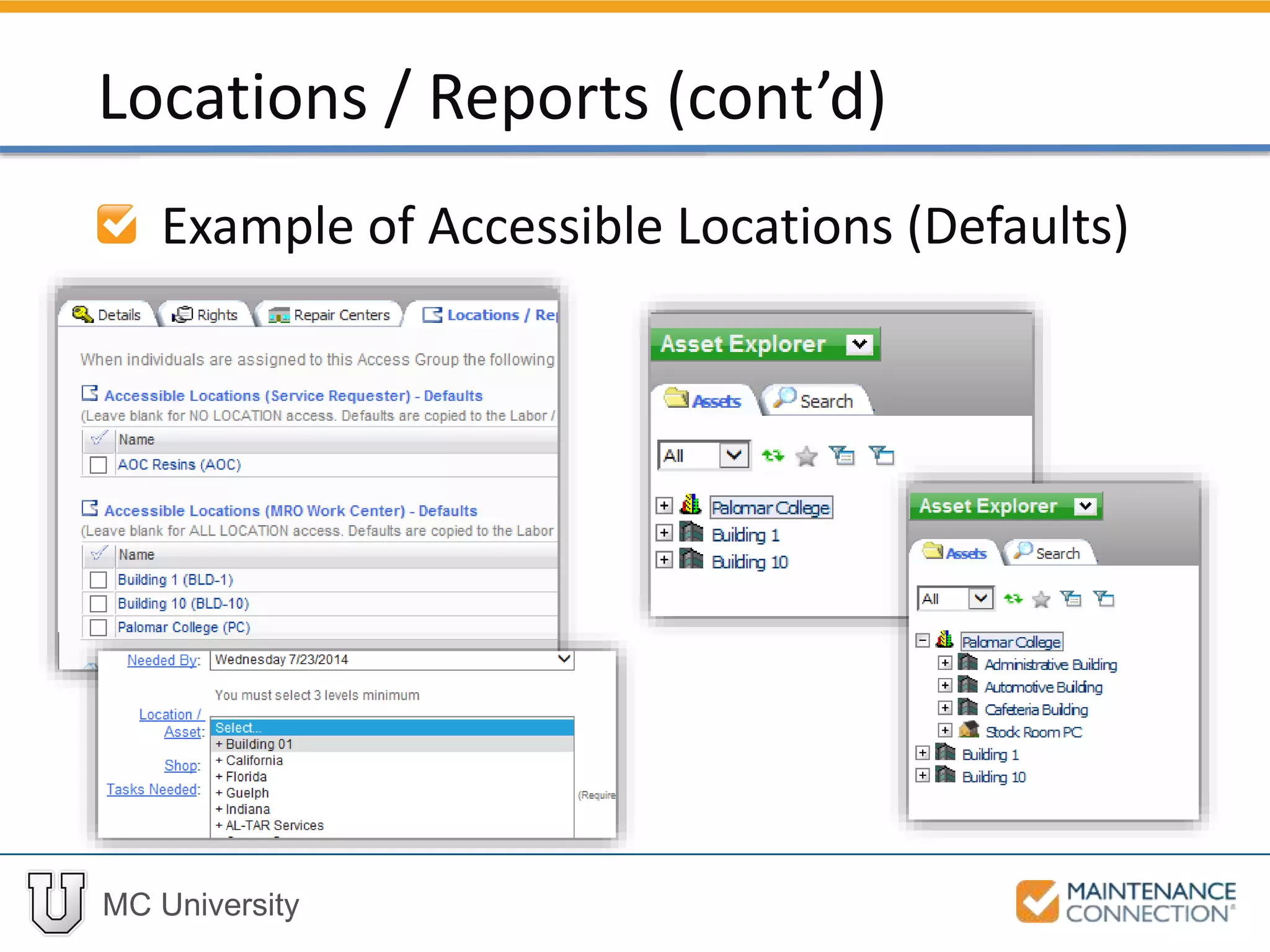Choose + Indiana in location list
The height and width of the screenshot is (952, 1270).
pos(393,809)
